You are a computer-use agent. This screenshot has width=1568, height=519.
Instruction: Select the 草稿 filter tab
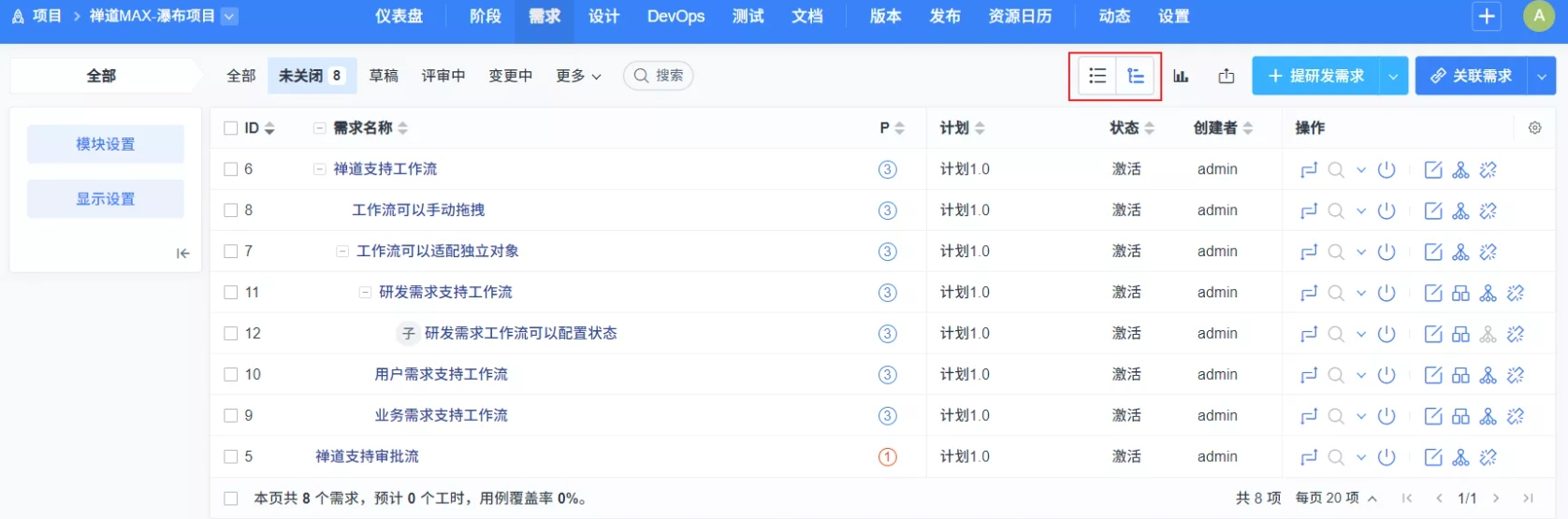pos(384,76)
